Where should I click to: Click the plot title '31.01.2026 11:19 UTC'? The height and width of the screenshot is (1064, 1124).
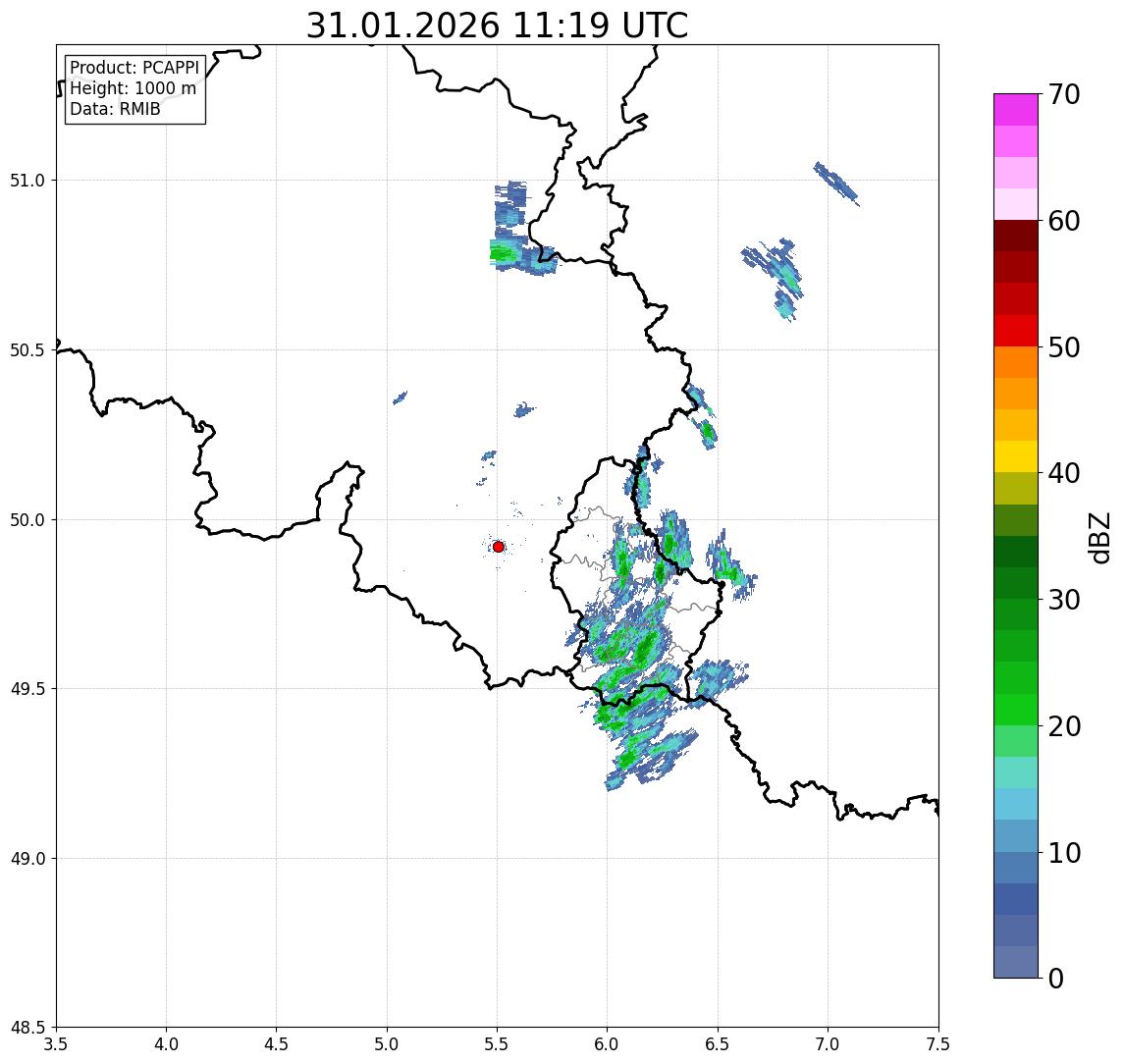coord(497,26)
